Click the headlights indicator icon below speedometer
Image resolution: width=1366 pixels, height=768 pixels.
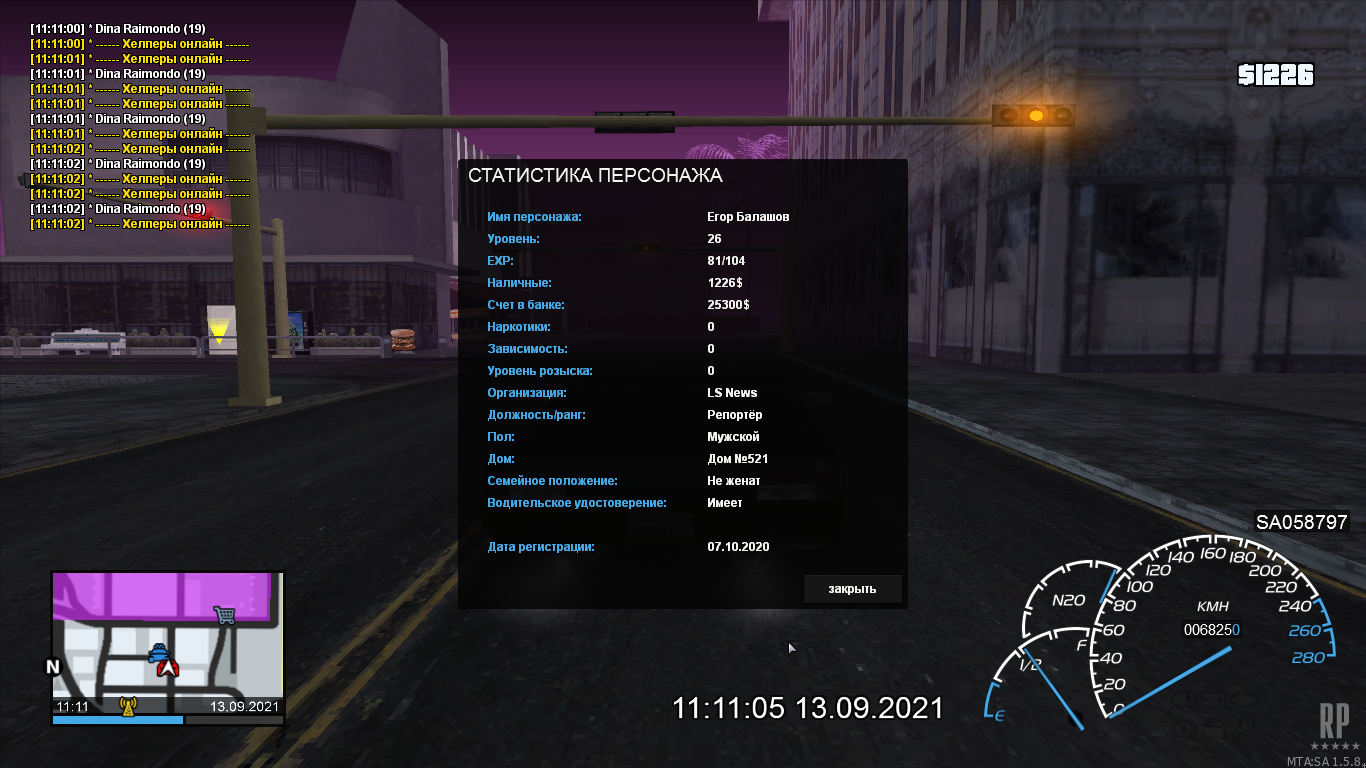click(1184, 699)
